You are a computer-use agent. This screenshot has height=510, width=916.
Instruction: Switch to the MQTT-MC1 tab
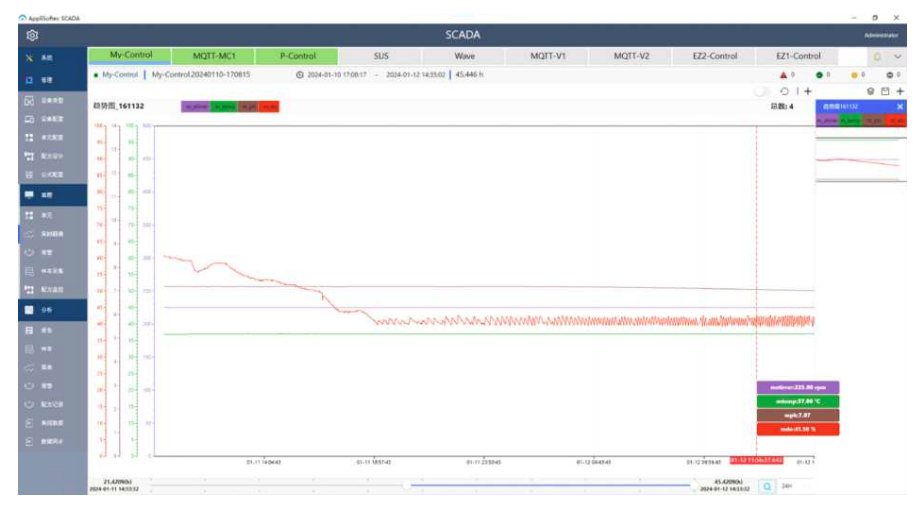coord(213,56)
